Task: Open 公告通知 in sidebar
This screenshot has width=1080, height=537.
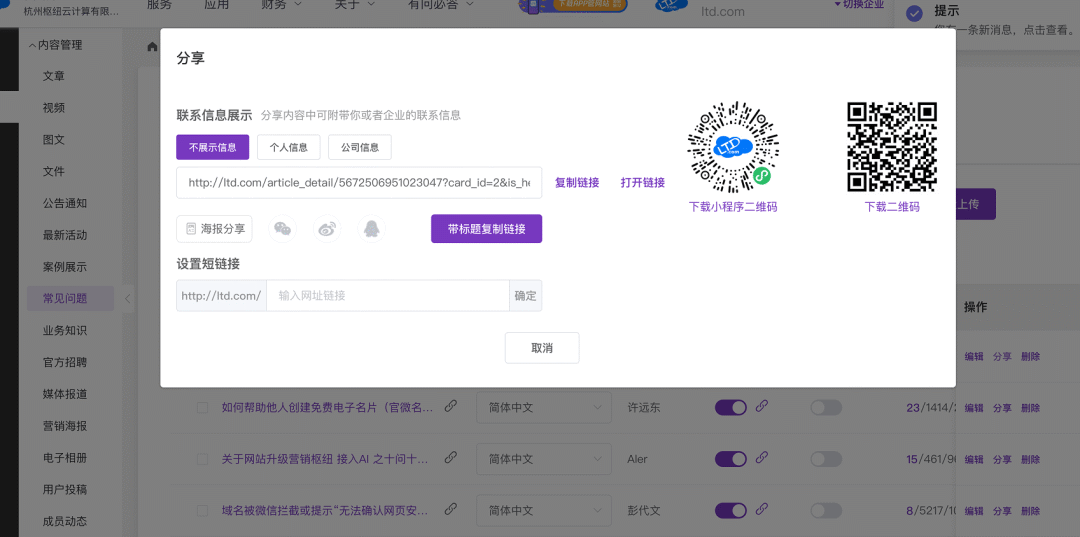Action: pos(65,203)
